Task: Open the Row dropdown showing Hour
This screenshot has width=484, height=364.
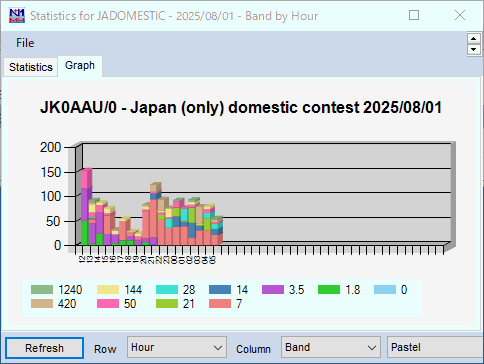Action: [x=177, y=347]
